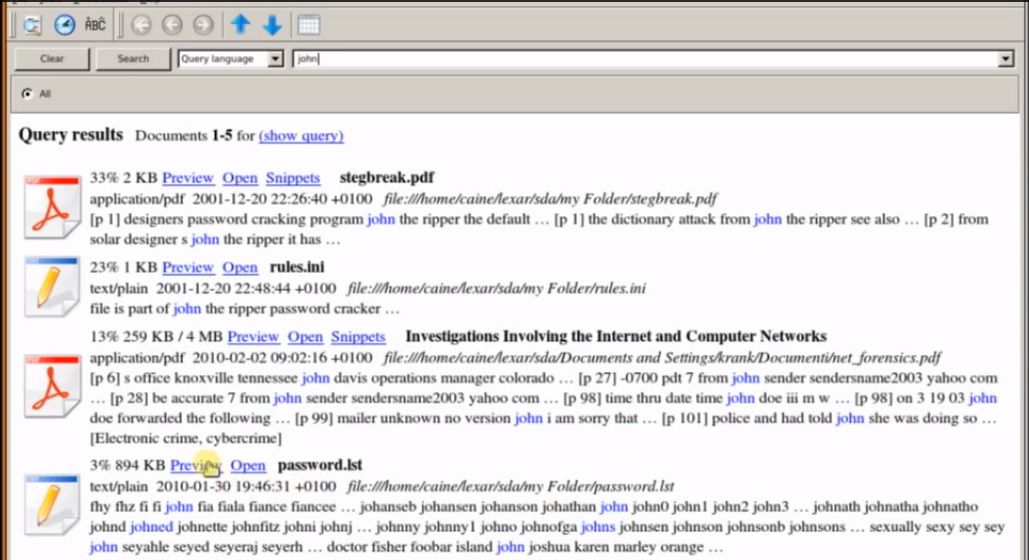
Task: Click the stegbreak.pdf title text
Action: (x=387, y=178)
